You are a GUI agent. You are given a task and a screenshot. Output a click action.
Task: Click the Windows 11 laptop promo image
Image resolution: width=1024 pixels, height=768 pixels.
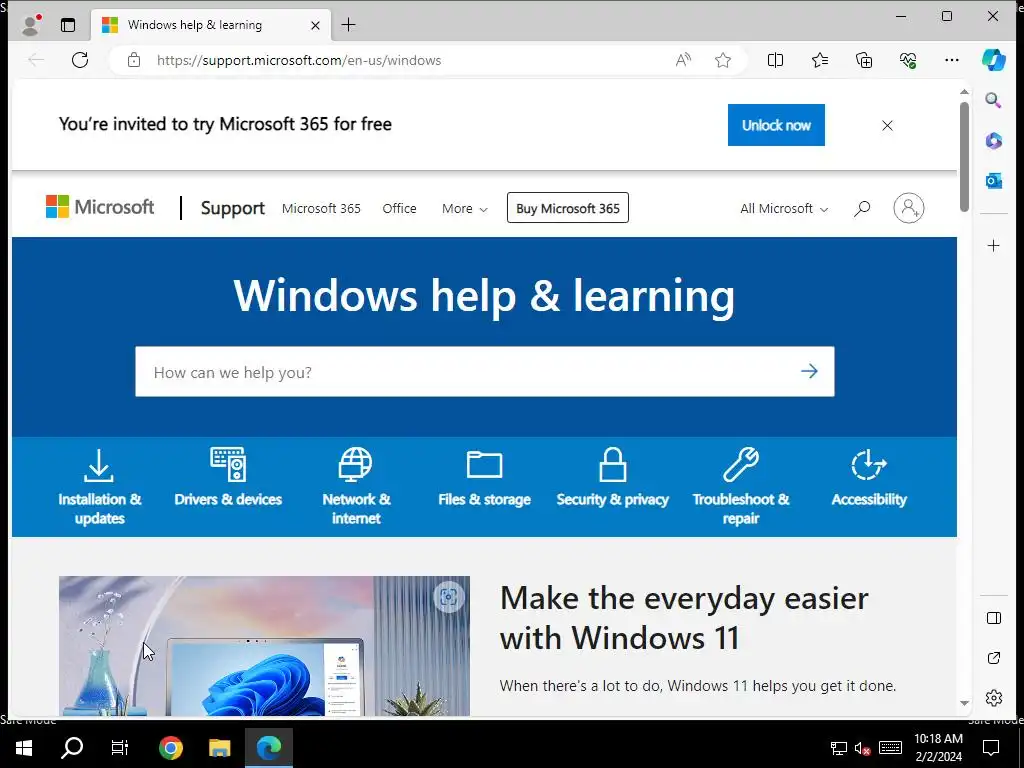pos(264,646)
